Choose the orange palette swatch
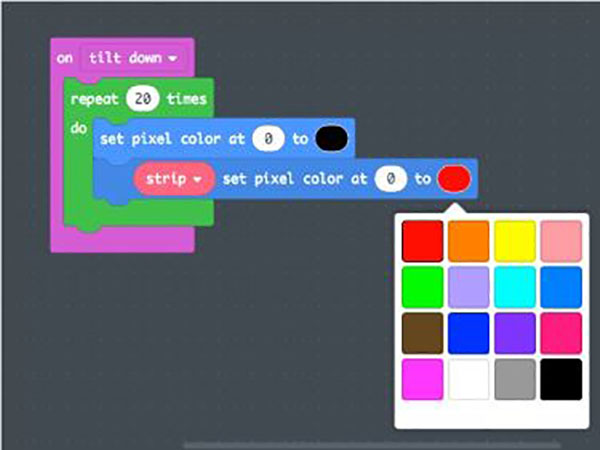Viewport: 600px width, 450px height. [468, 241]
